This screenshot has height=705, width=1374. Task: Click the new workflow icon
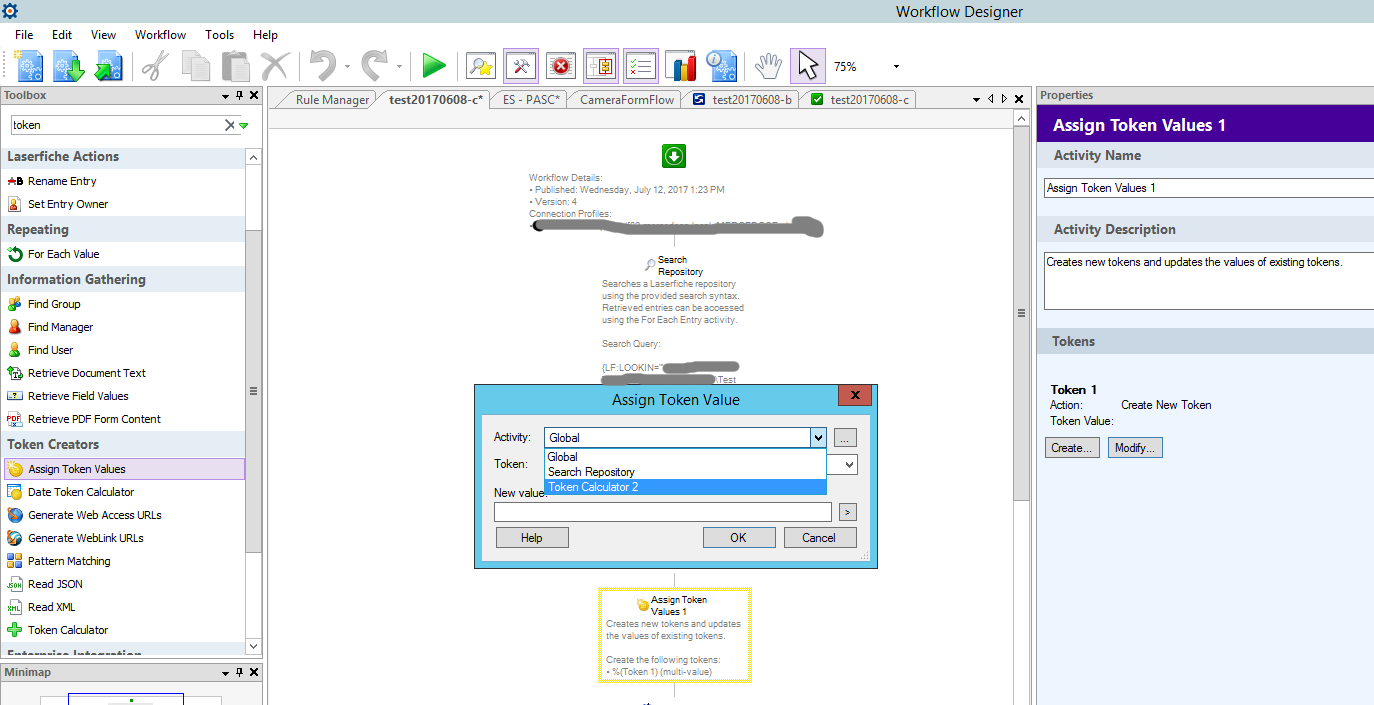28,66
